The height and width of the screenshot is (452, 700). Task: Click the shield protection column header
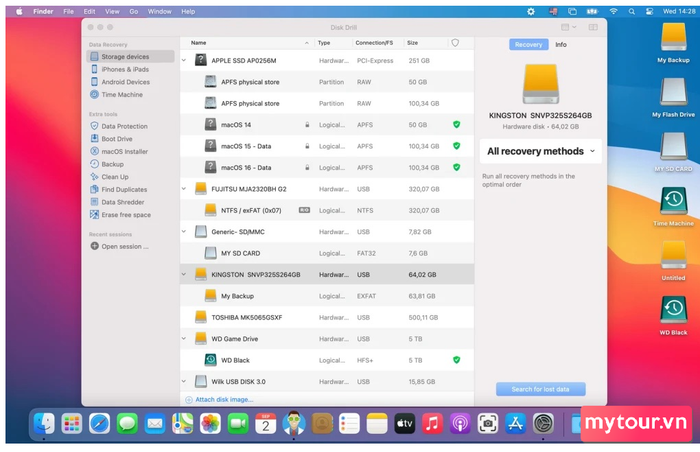(x=455, y=43)
